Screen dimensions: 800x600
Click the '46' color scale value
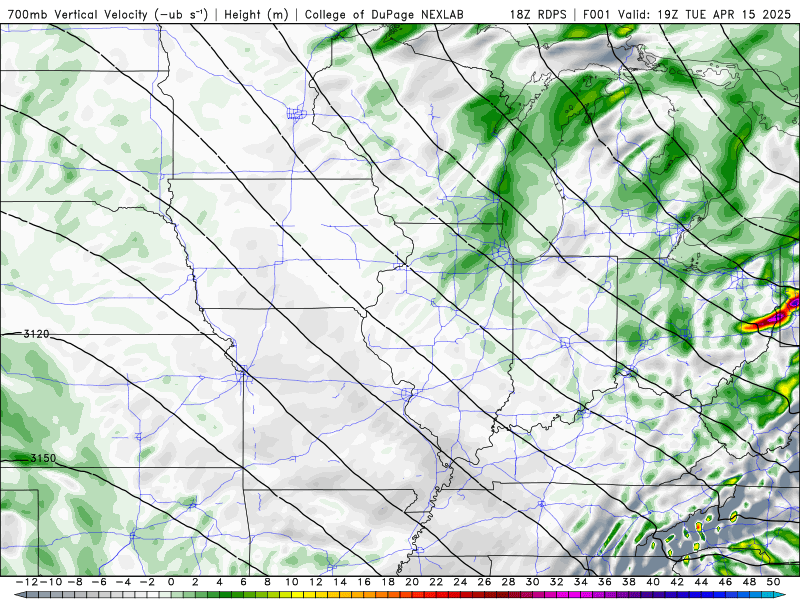tap(725, 582)
